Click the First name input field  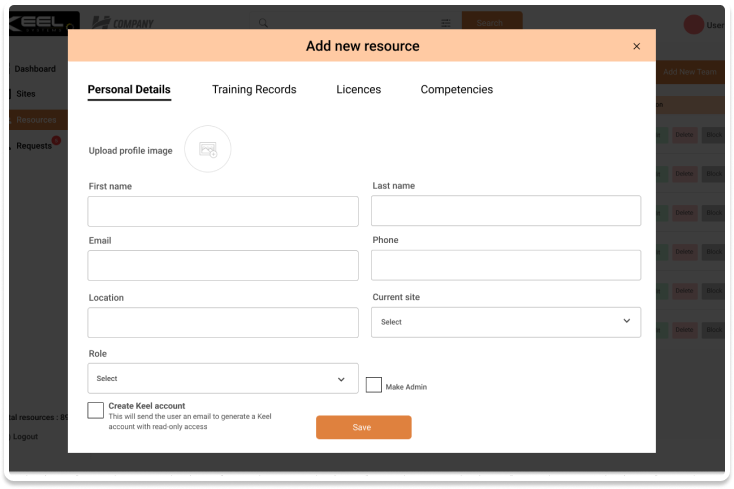(222, 211)
